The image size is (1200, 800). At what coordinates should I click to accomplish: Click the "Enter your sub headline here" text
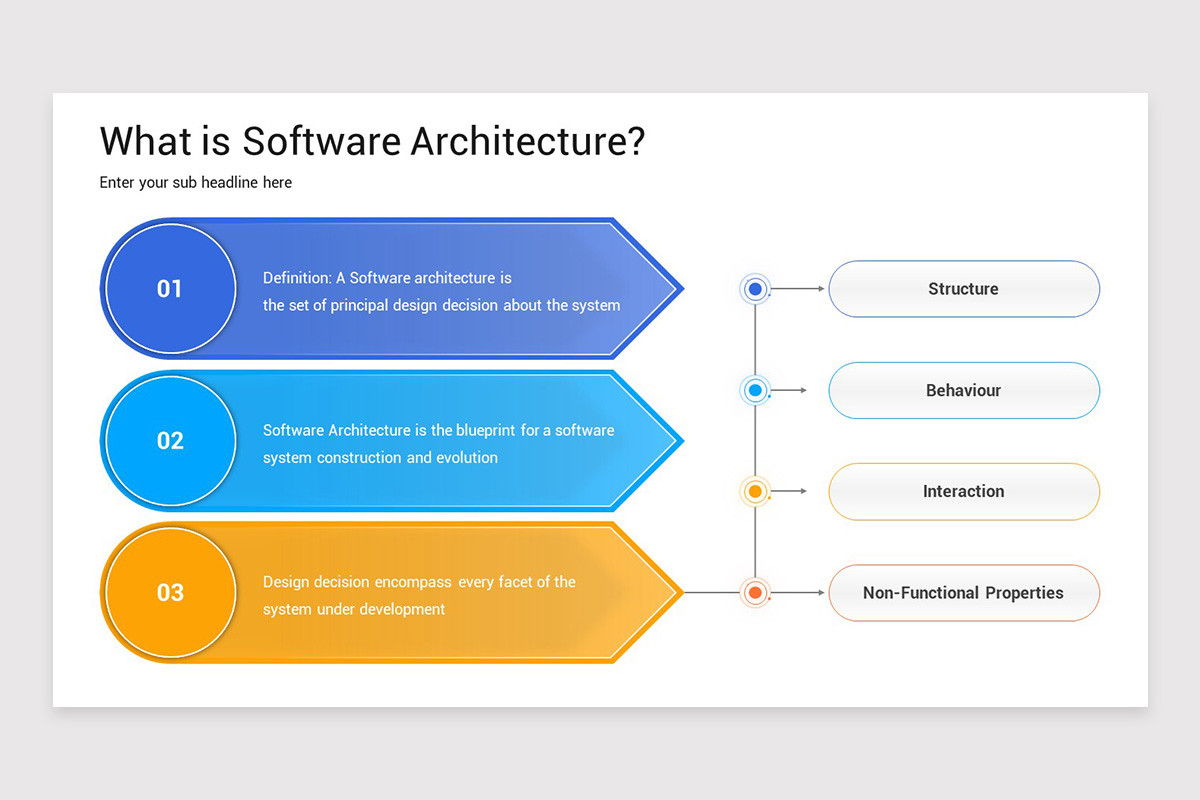click(196, 183)
